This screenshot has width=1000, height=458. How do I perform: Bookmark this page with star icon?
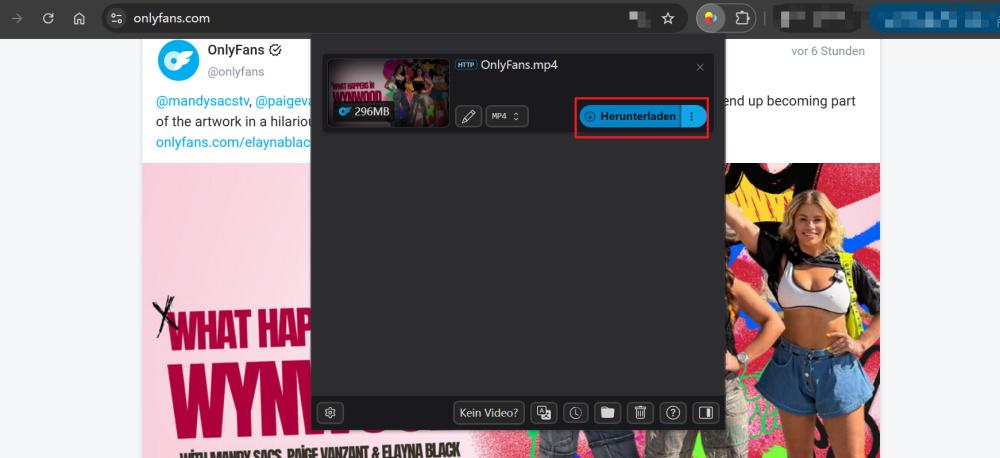click(668, 18)
